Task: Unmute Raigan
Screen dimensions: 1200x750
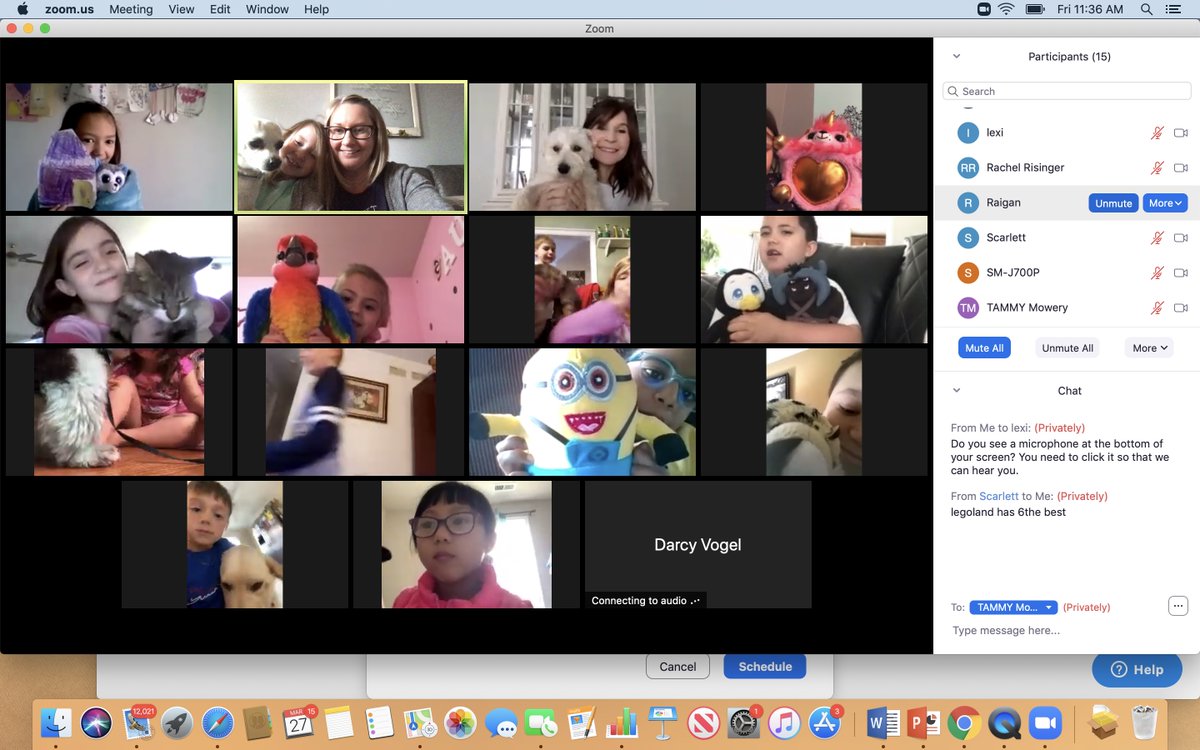Action: coord(1113,203)
